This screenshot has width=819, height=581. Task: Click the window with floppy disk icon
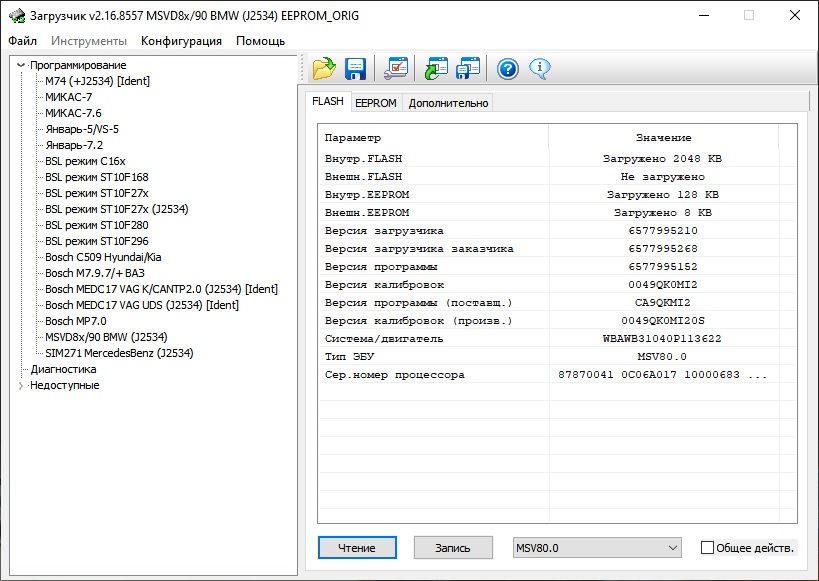tap(467, 69)
